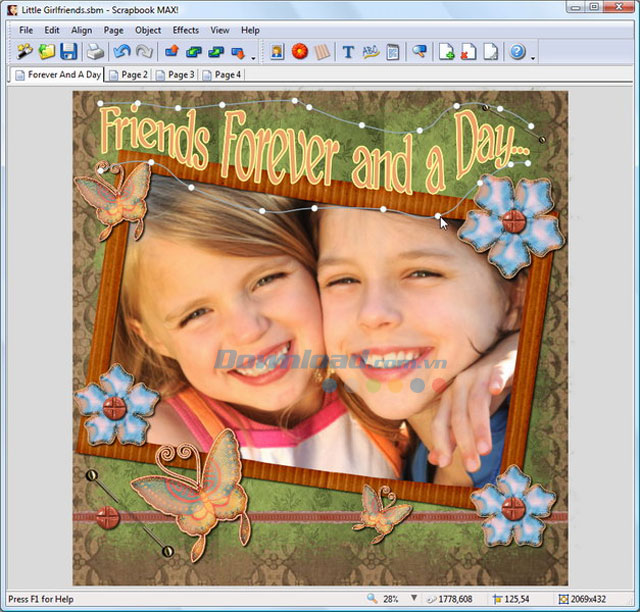
Task: Click the red embellishment flower icon
Action: (x=299, y=52)
